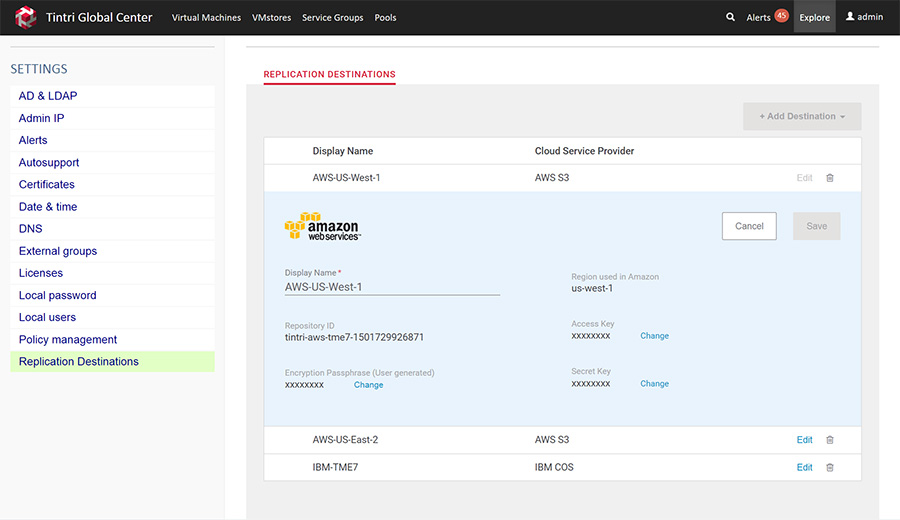Open Licenses settings
900x520 pixels.
click(112, 273)
